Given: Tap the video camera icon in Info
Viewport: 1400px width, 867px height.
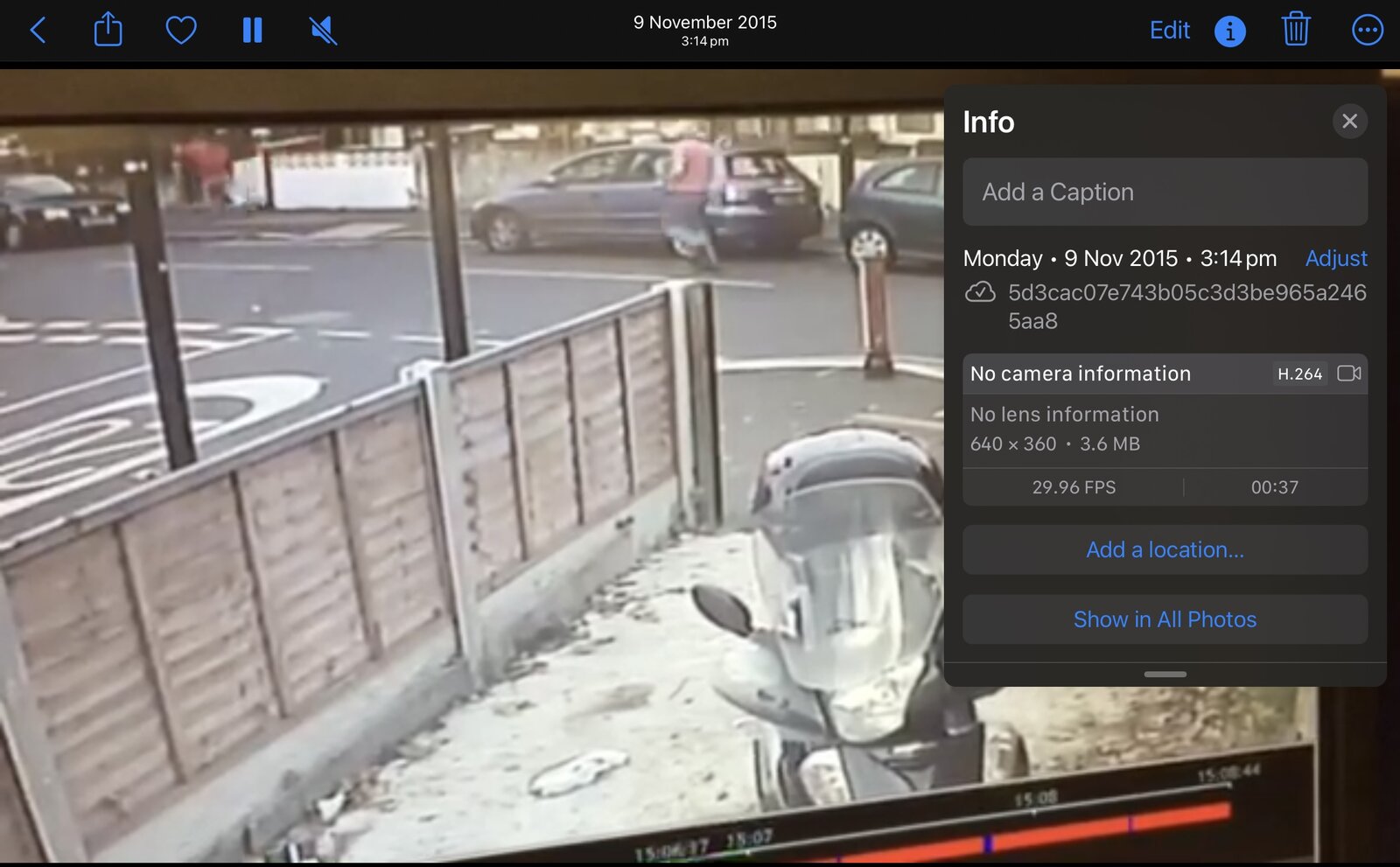Looking at the screenshot, I should tap(1348, 374).
